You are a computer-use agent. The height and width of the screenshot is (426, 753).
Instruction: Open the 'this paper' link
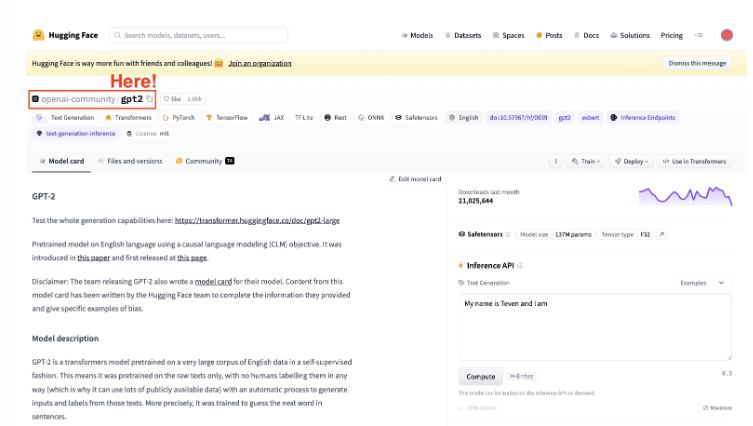tap(94, 258)
